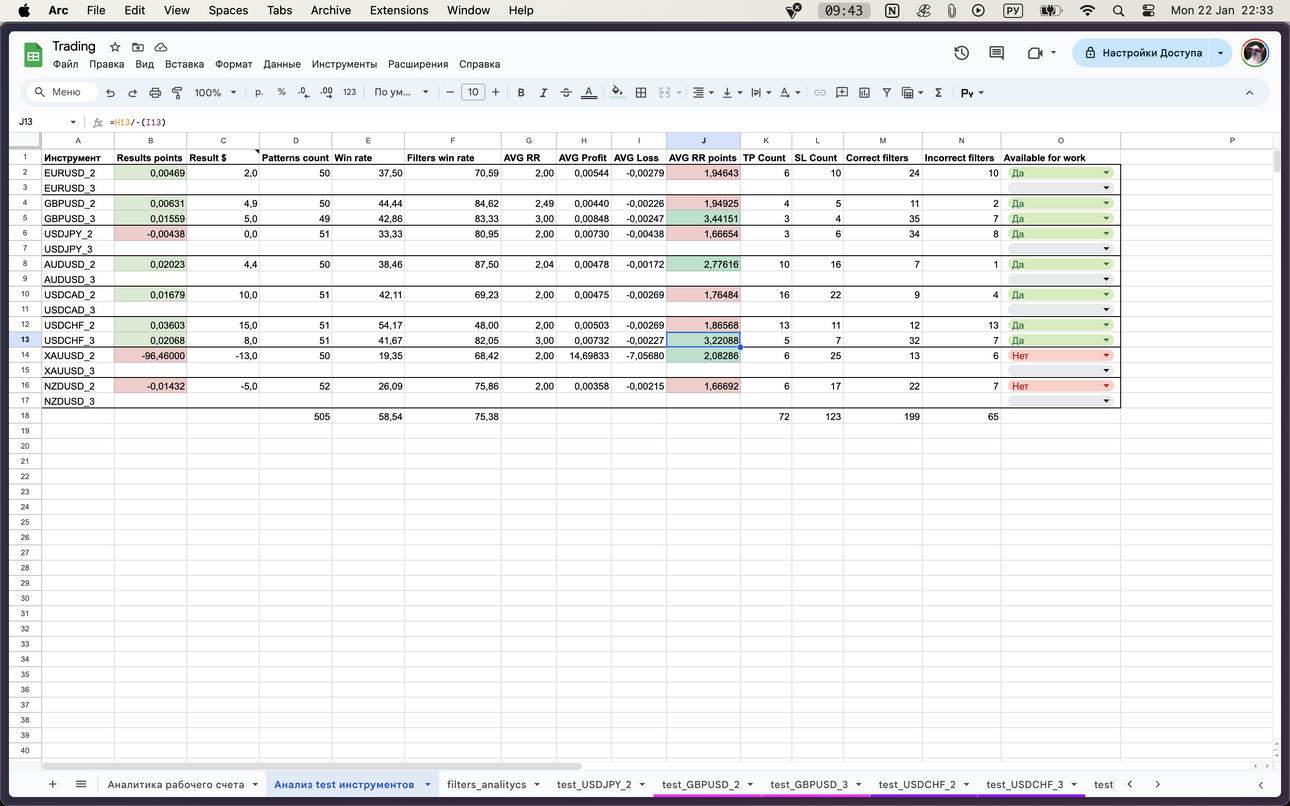Decrease font size with minus button

point(450,92)
